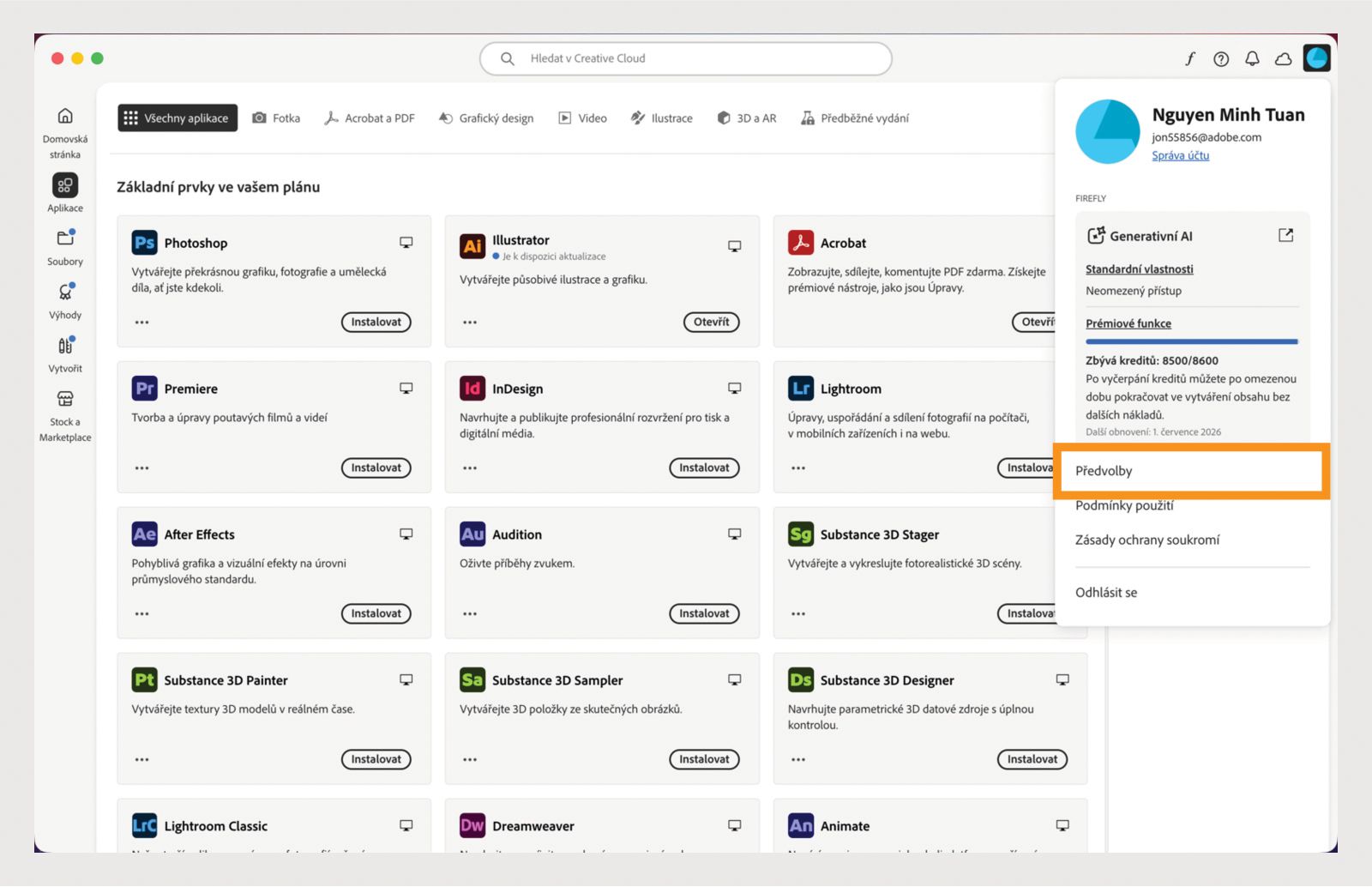Viewport: 1372px width, 887px height.
Task: Click the Photoshop app icon
Action: (x=144, y=243)
